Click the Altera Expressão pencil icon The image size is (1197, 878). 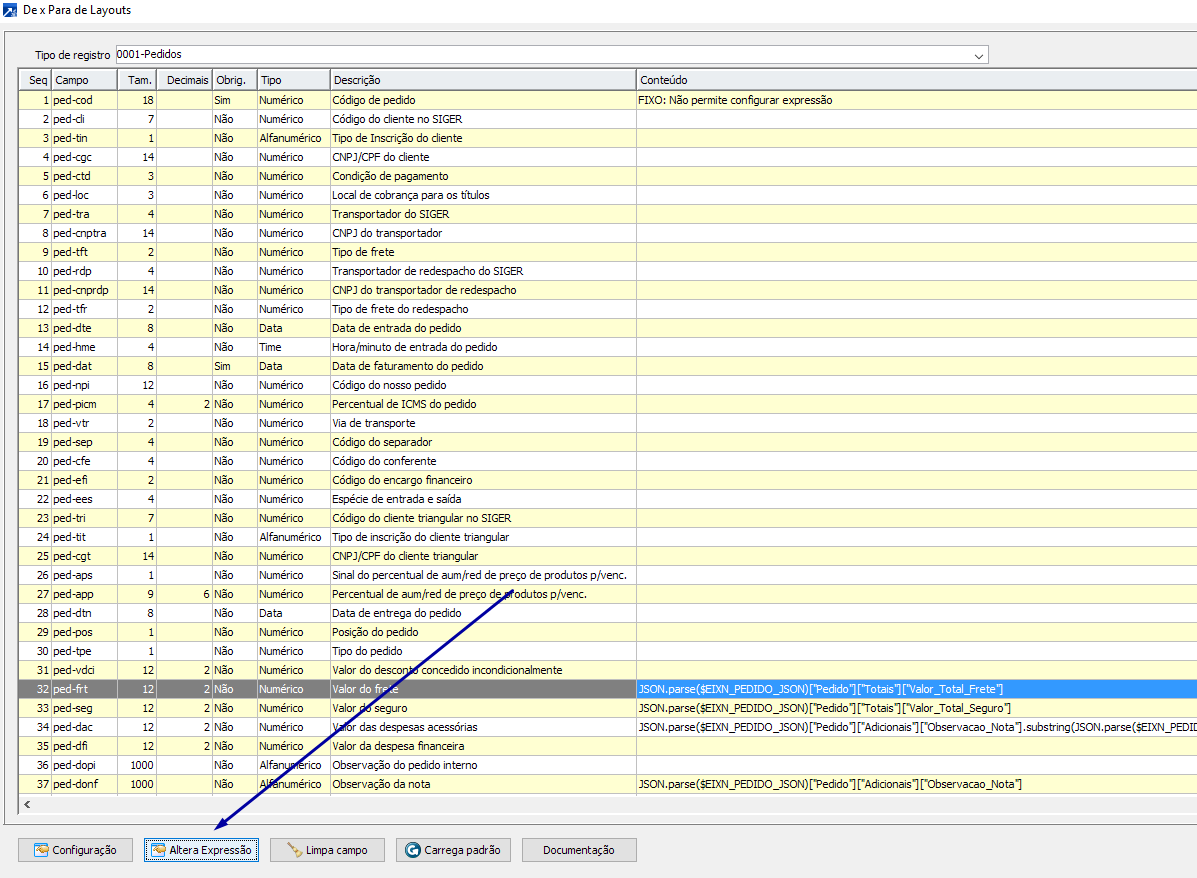[x=158, y=850]
